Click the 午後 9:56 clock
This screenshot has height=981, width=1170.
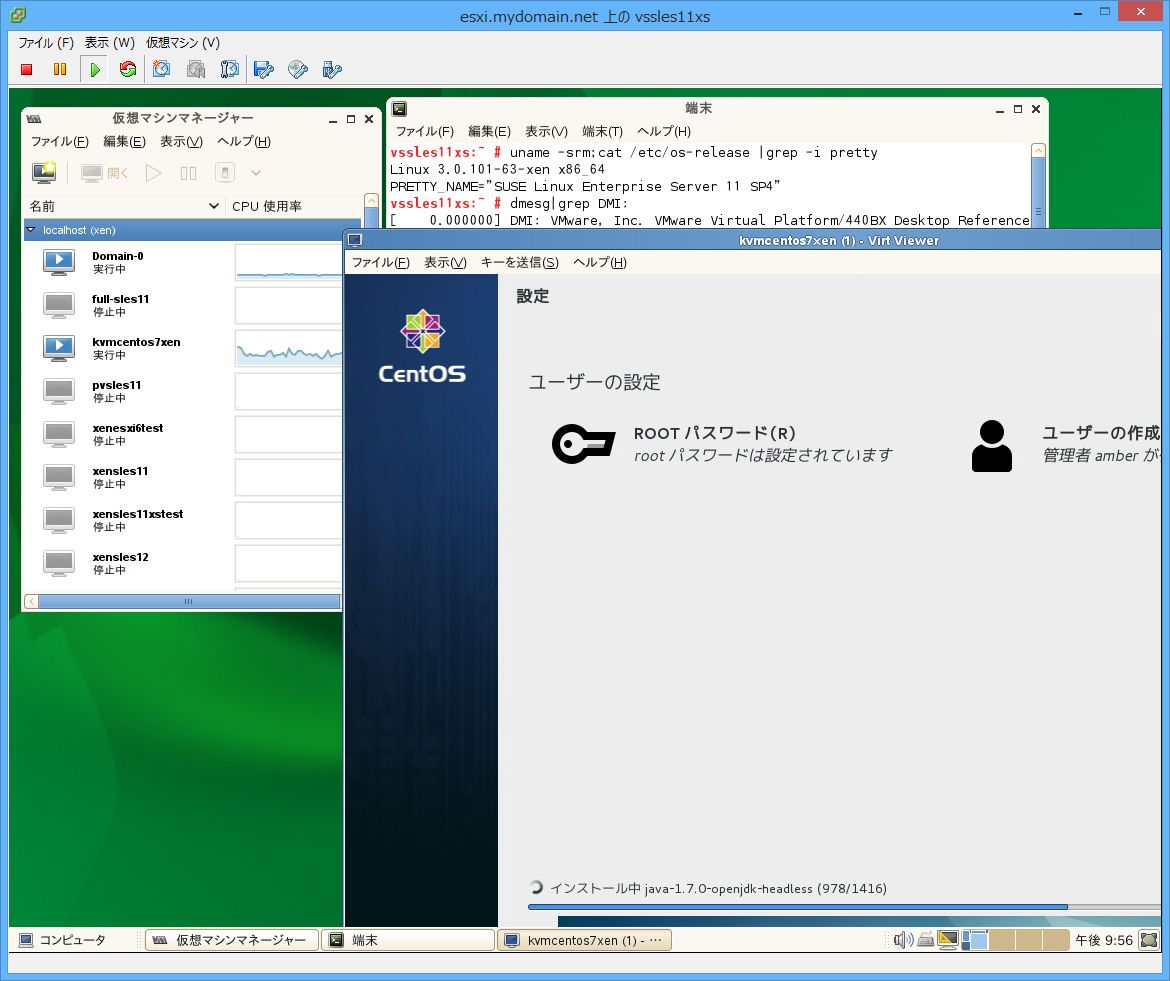coord(1104,940)
